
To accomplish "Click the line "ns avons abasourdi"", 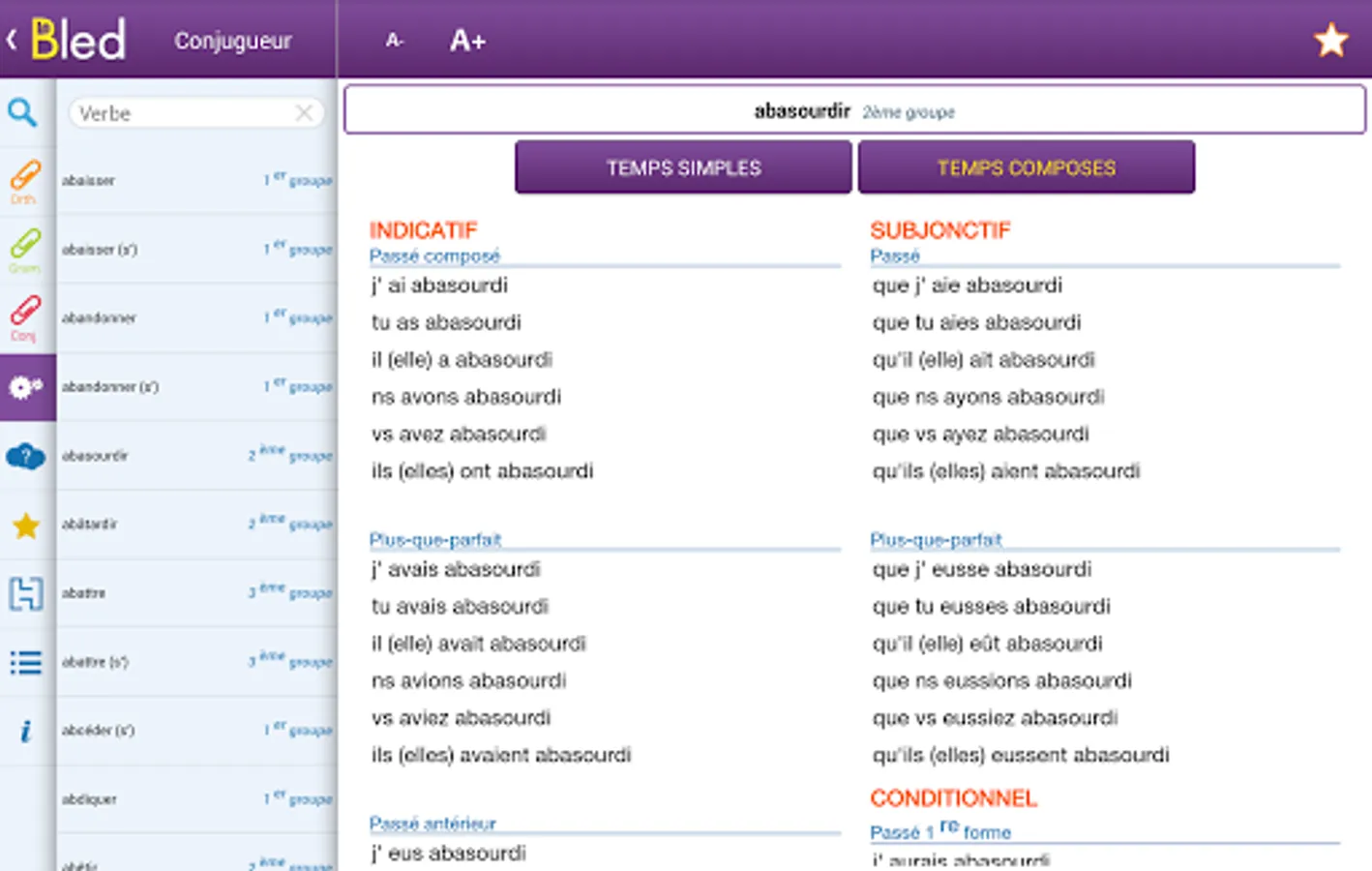I will pyautogui.click(x=466, y=397).
